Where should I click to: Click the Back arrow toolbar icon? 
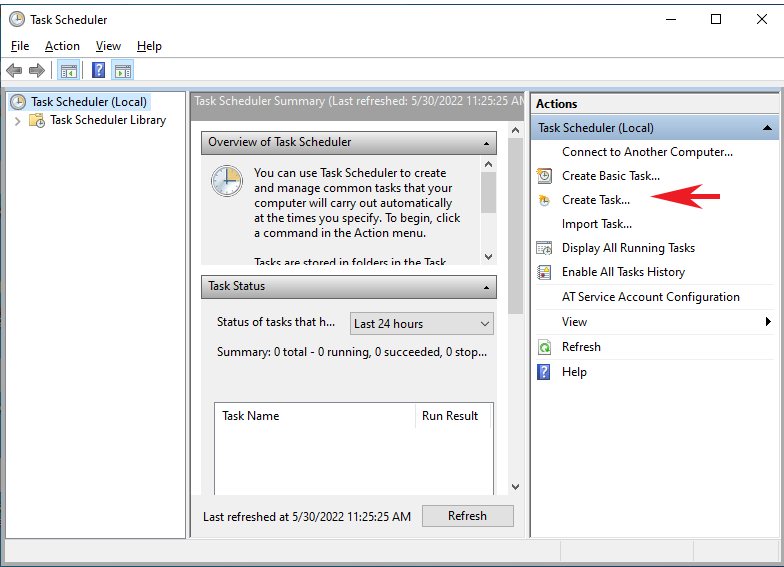coord(14,70)
